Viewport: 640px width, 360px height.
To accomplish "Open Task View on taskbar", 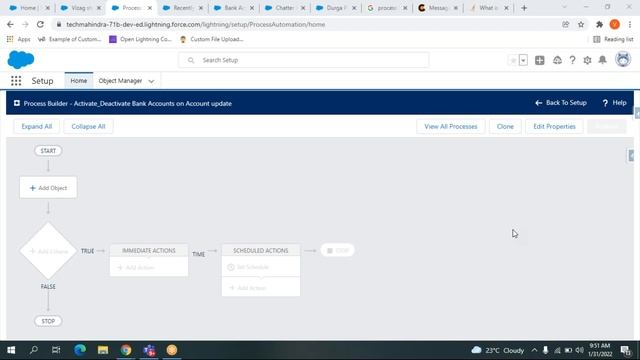I will point(56,350).
